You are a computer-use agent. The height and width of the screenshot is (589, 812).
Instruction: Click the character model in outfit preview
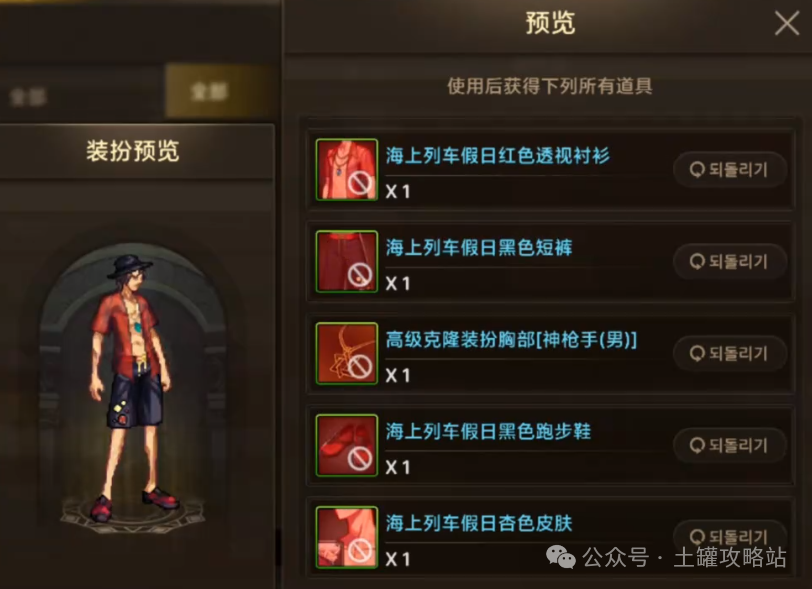tap(133, 387)
